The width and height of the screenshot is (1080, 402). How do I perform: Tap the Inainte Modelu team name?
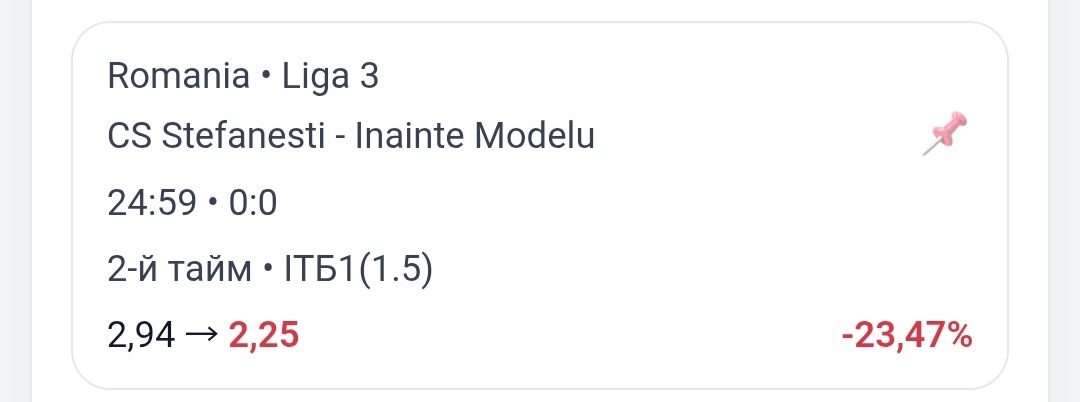coord(475,136)
